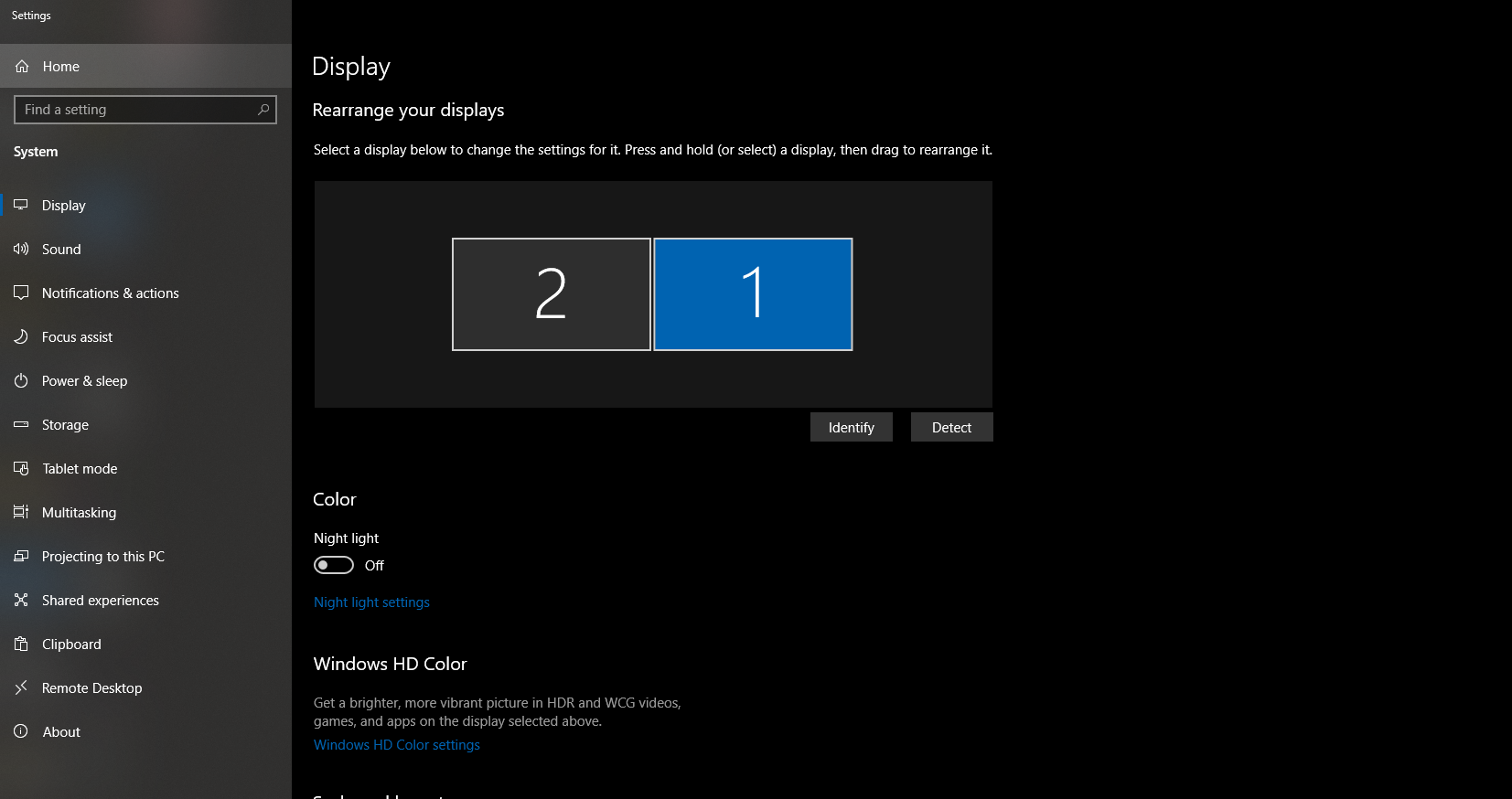Click the Storage drive icon
This screenshot has width=1512, height=799.
click(x=21, y=425)
